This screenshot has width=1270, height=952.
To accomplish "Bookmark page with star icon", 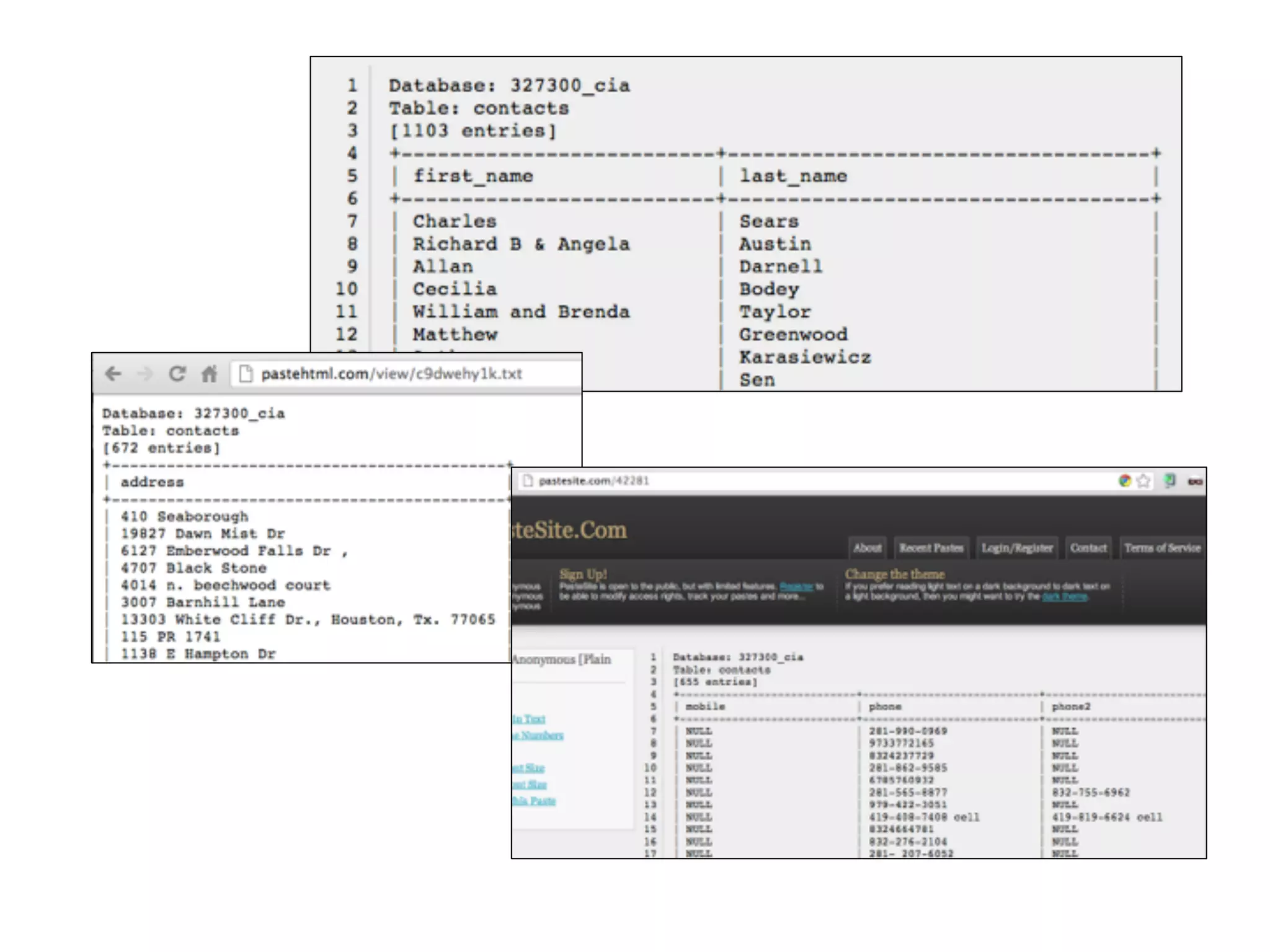I will click(x=1143, y=481).
